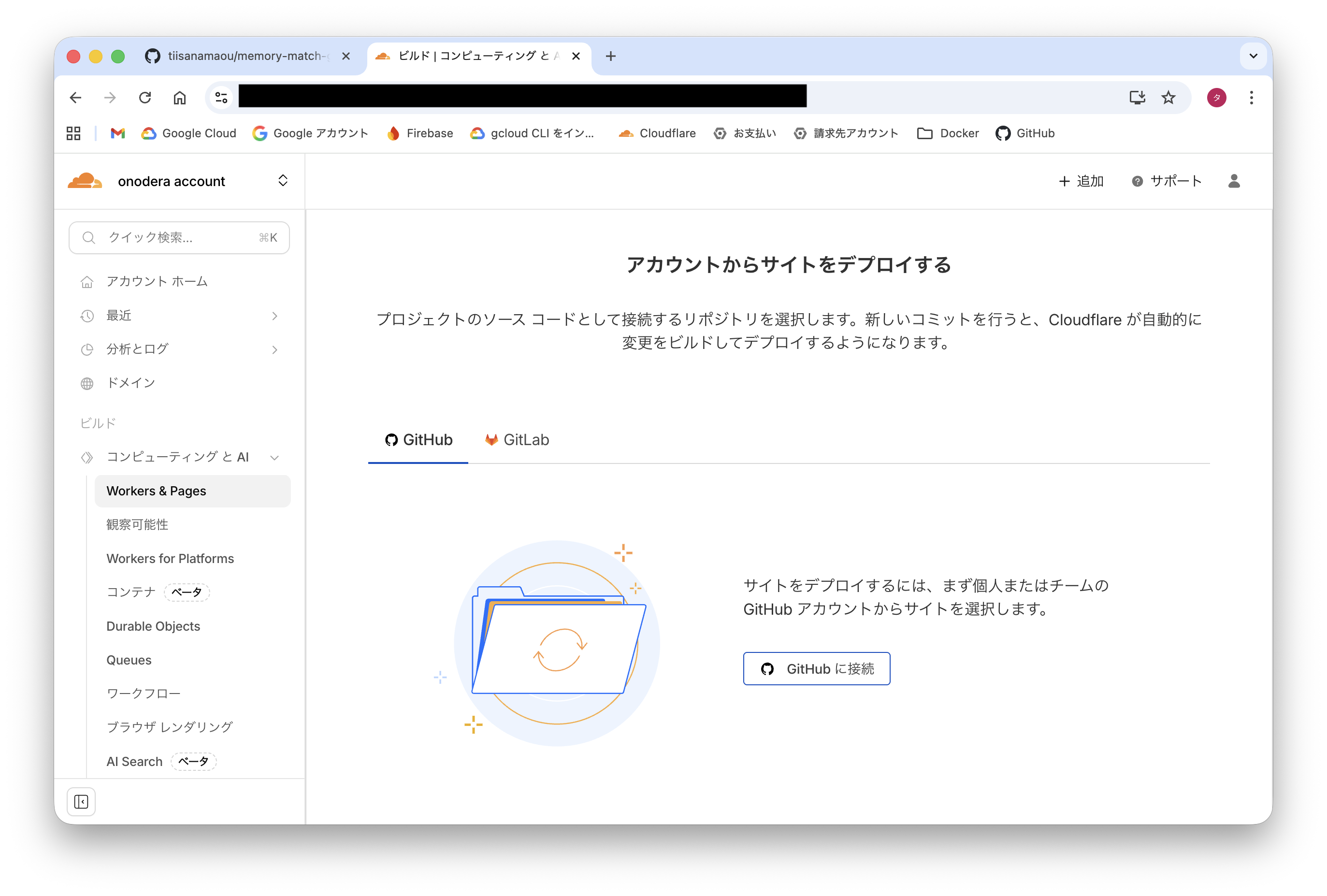Bookmark this page with the star icon
Viewport: 1327px width, 896px height.
coord(1168,98)
